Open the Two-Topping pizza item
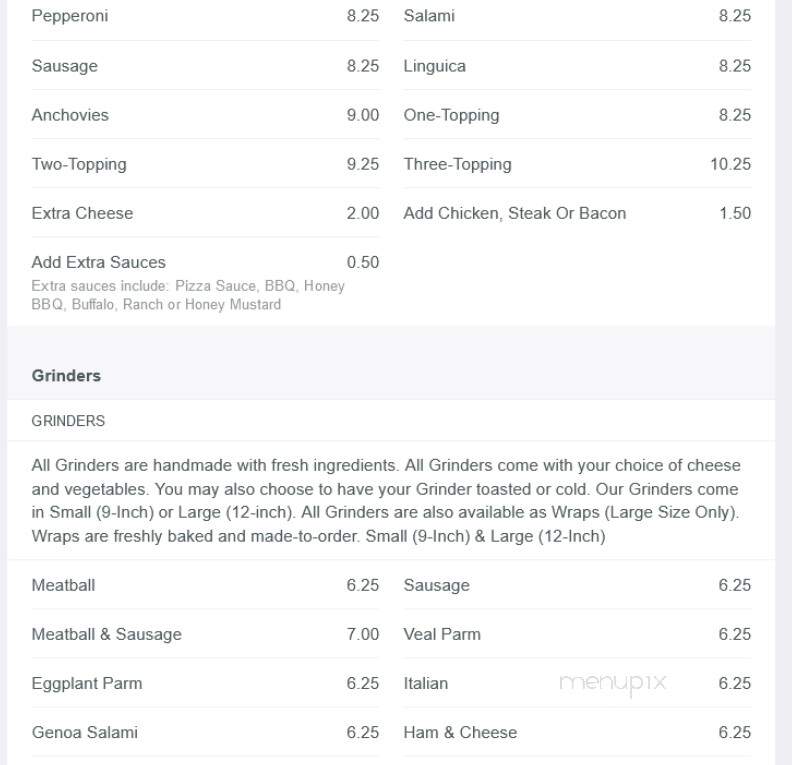This screenshot has height=765, width=792. (x=205, y=164)
